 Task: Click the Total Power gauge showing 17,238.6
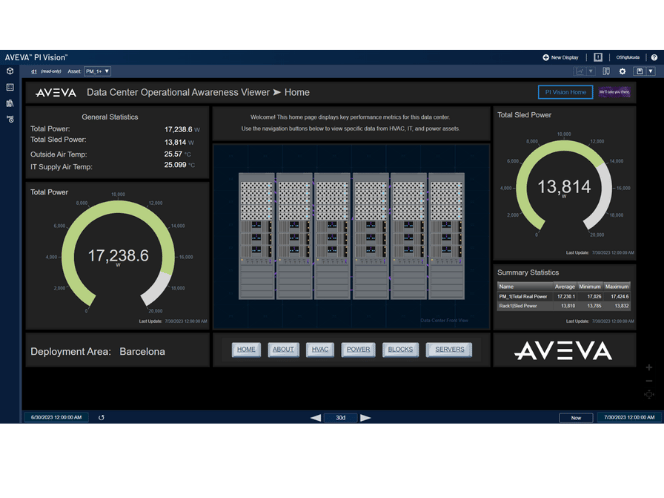click(x=118, y=255)
